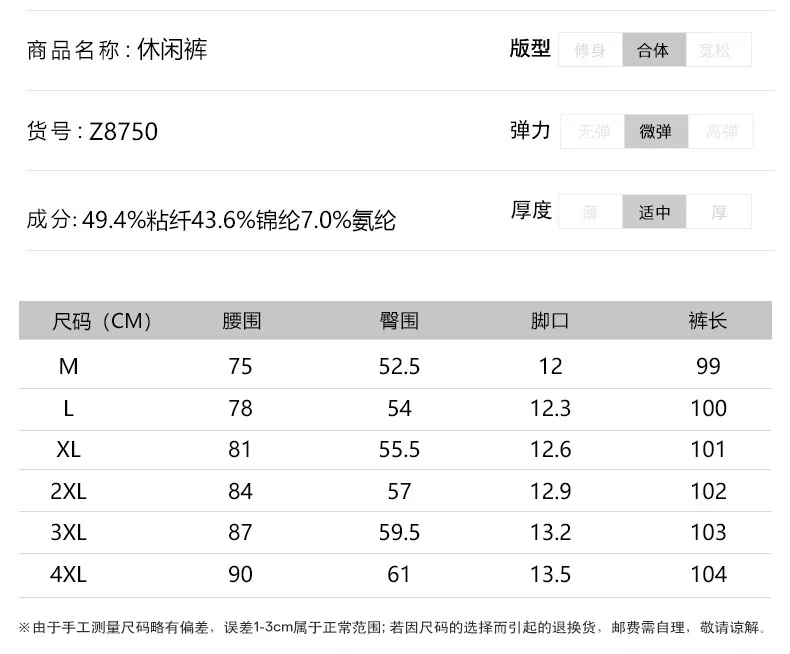The width and height of the screenshot is (790, 654).
Task: Click hip value 55.5 in XL row
Action: point(400,449)
